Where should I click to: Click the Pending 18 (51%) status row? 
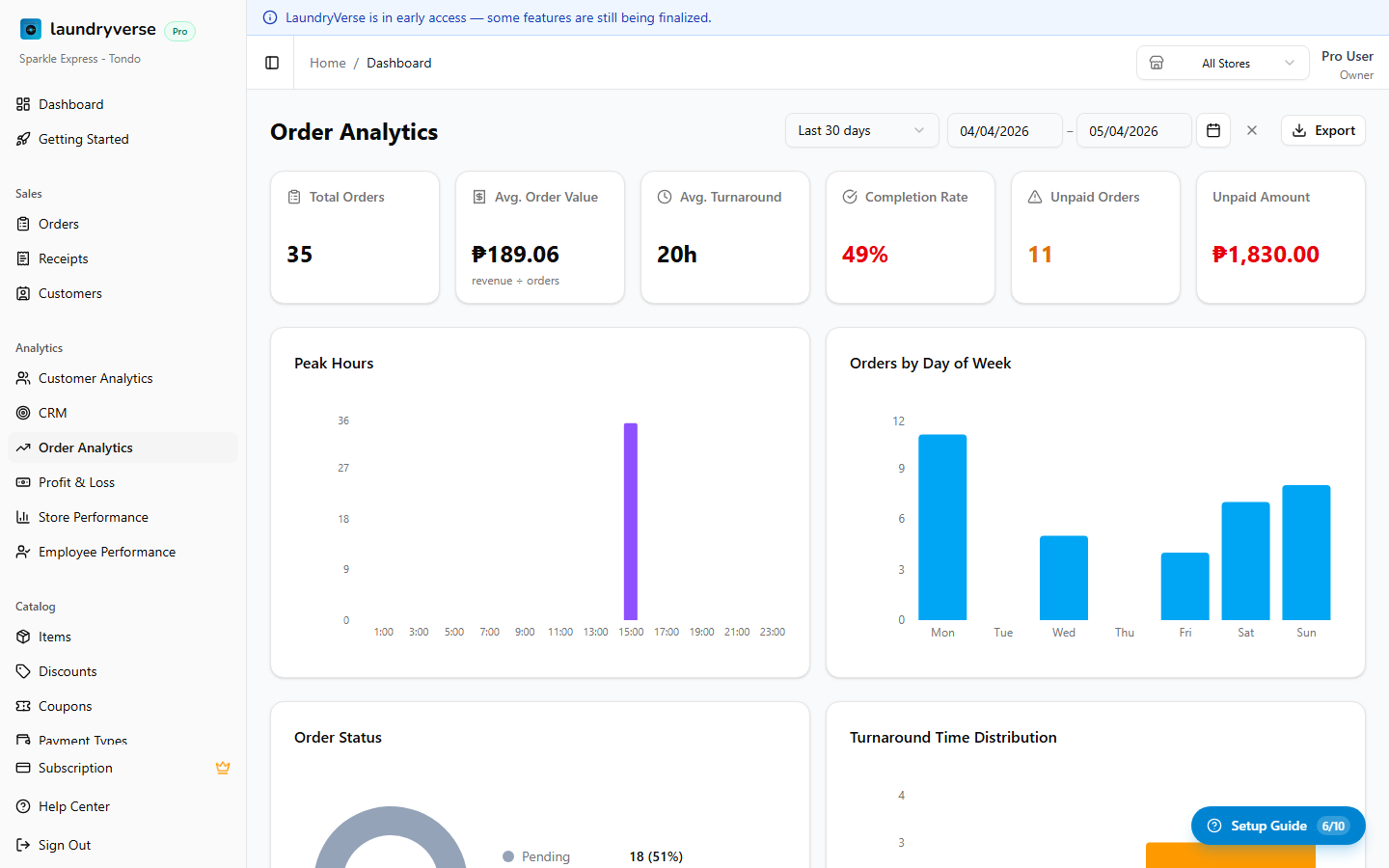click(592, 856)
